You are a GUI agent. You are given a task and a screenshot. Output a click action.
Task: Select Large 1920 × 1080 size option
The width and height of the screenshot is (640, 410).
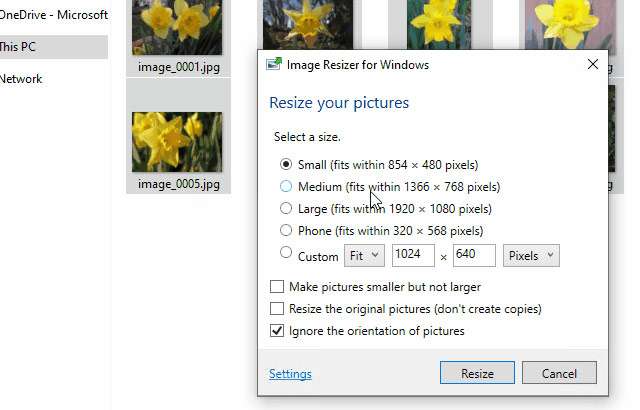[x=287, y=208]
